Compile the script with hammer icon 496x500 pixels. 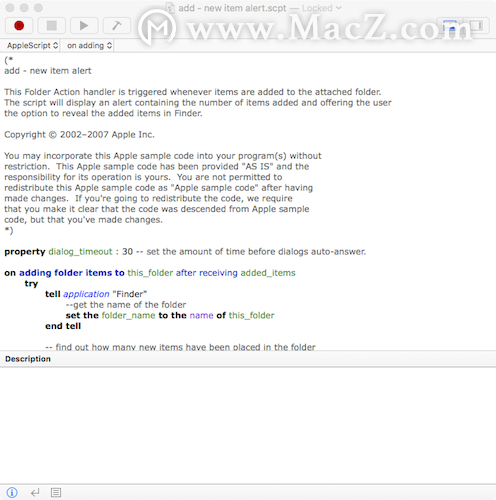point(116,25)
